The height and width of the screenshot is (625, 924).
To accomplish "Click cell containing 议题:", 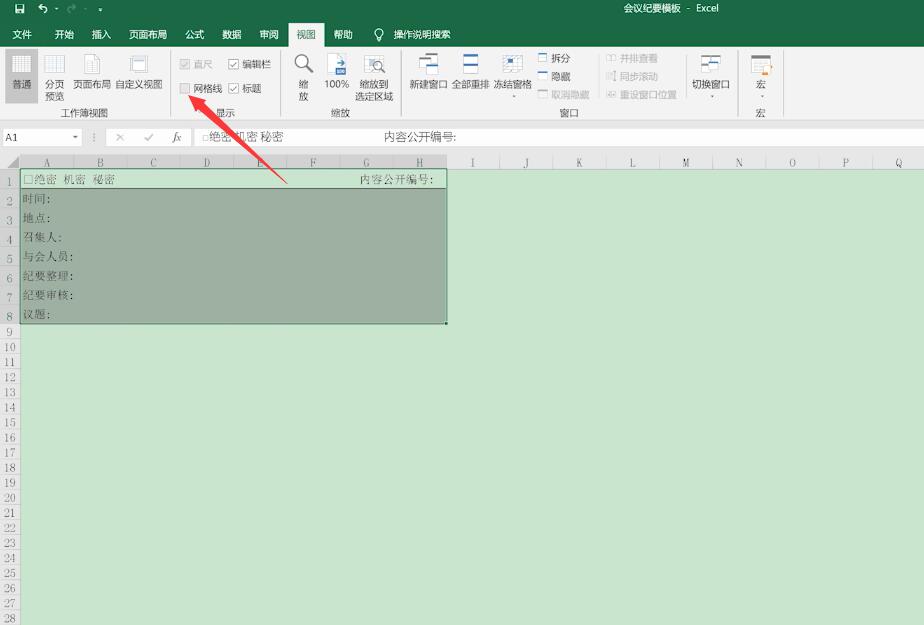I will coord(233,314).
